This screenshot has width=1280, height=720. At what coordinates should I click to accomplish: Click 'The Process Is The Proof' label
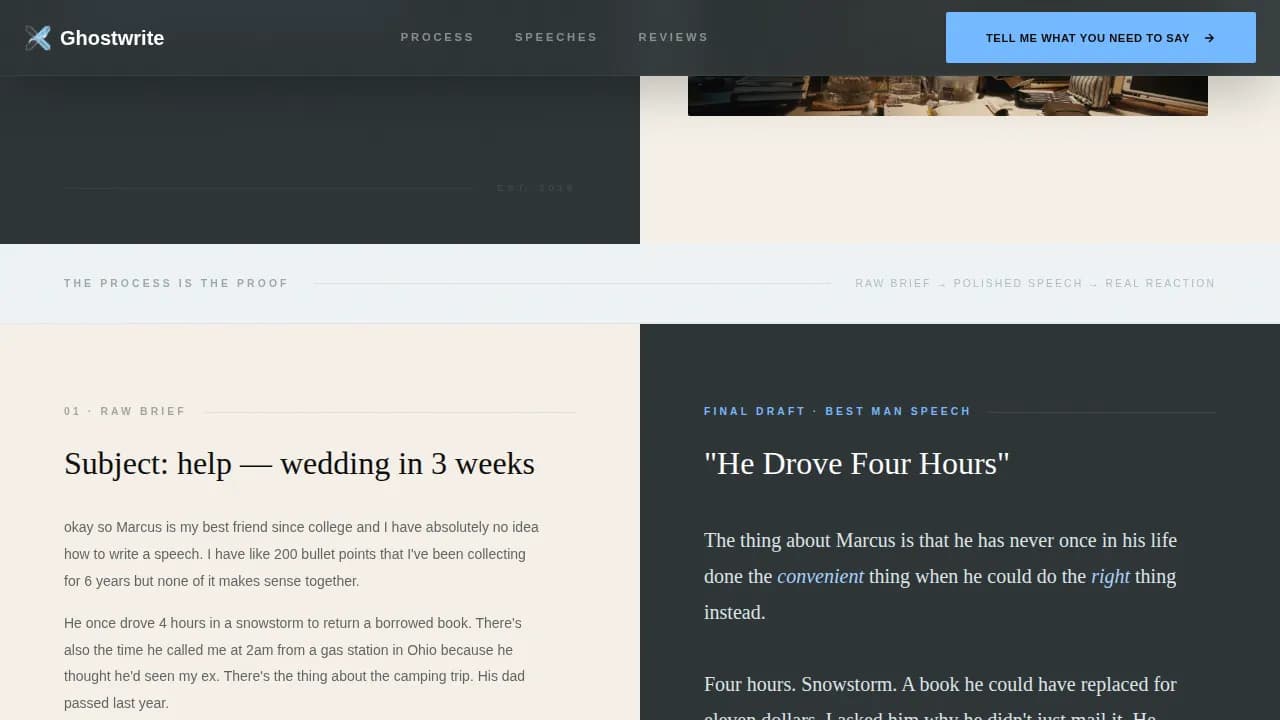(x=176, y=283)
